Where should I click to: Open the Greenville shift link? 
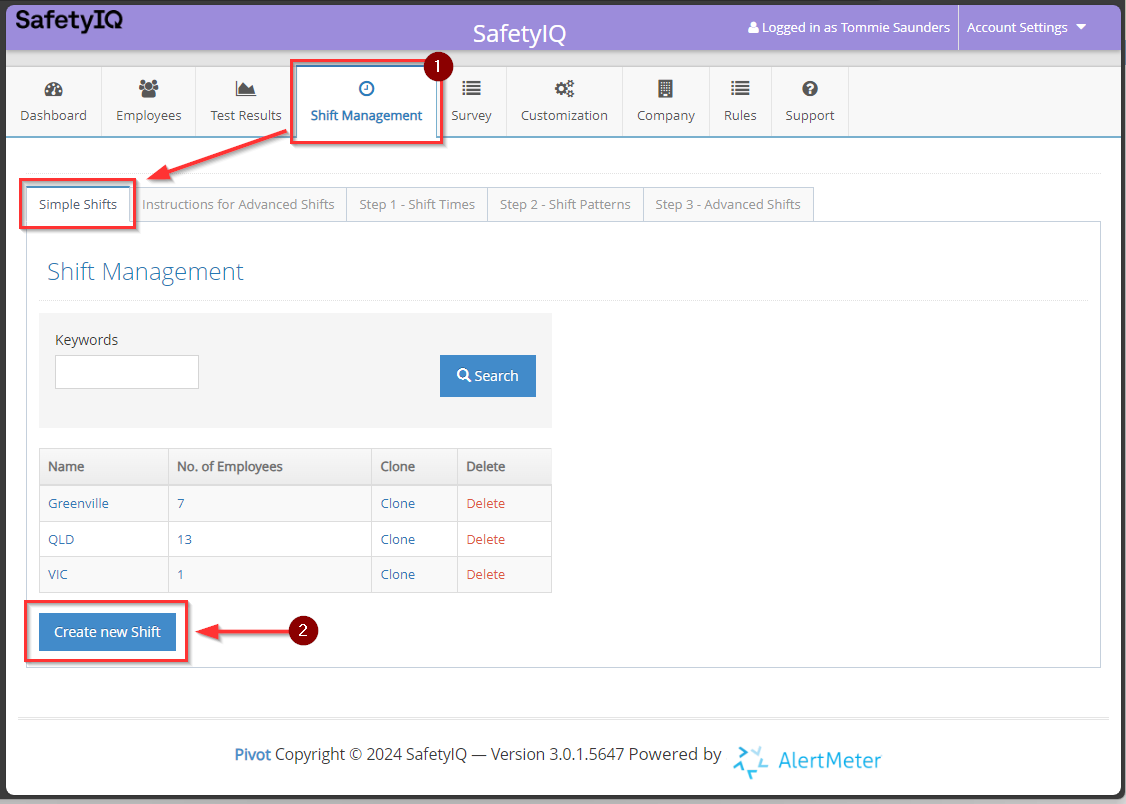78,503
